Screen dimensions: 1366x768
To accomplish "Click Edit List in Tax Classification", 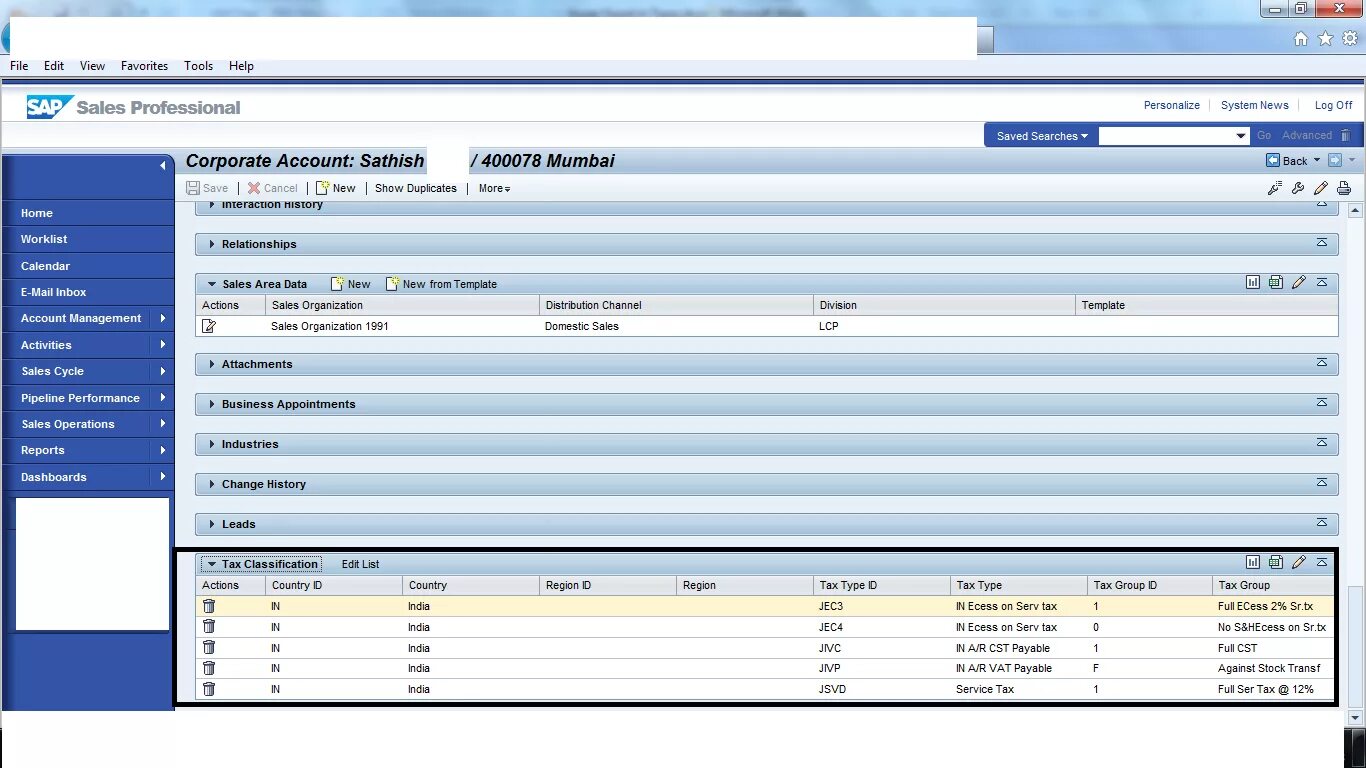I will (360, 564).
